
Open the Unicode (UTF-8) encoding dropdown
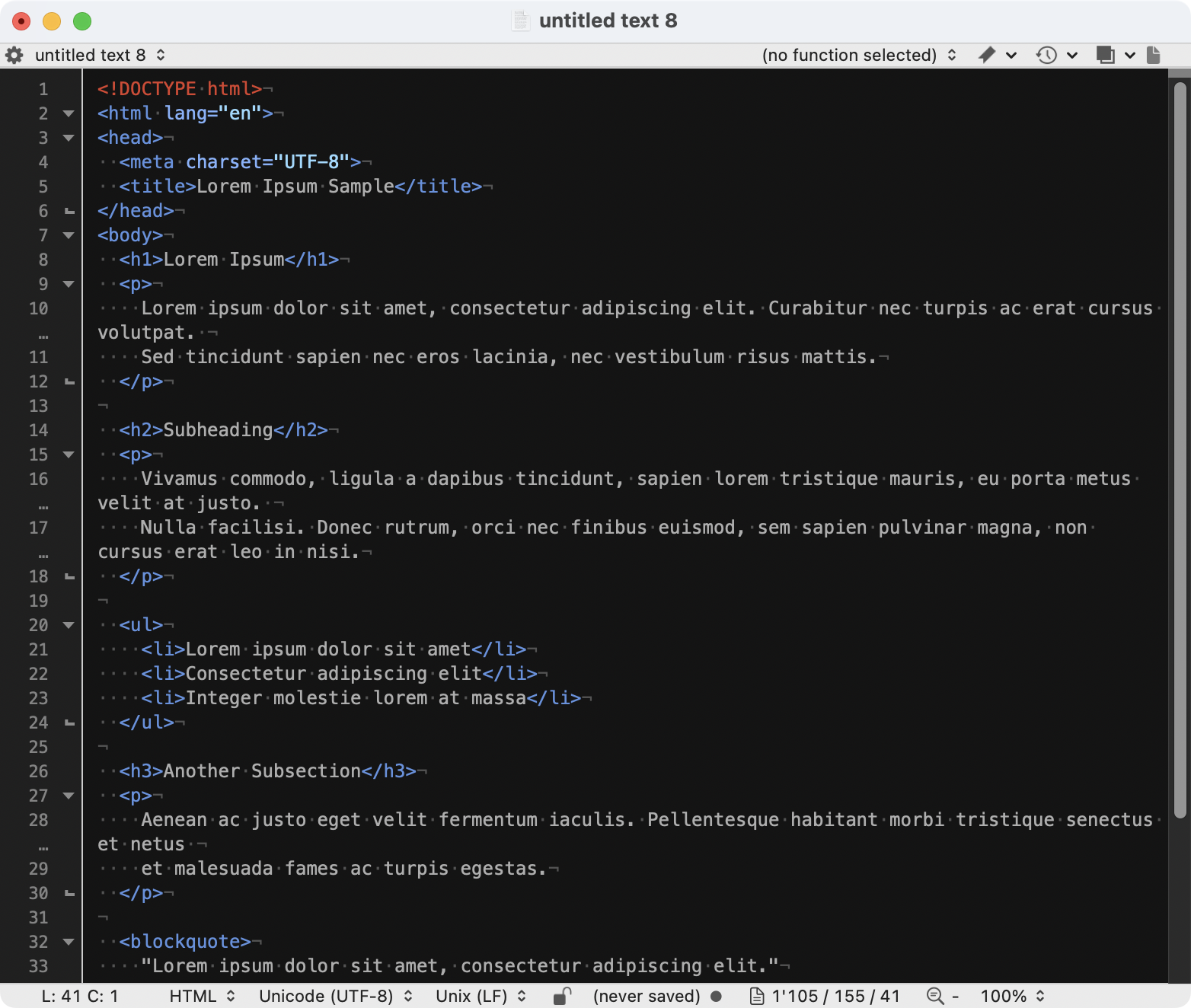point(335,996)
